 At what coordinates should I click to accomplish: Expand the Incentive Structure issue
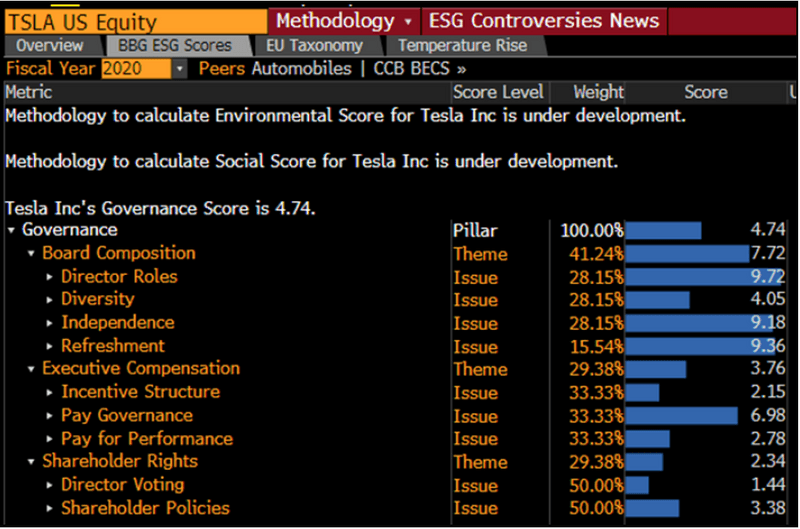point(49,392)
